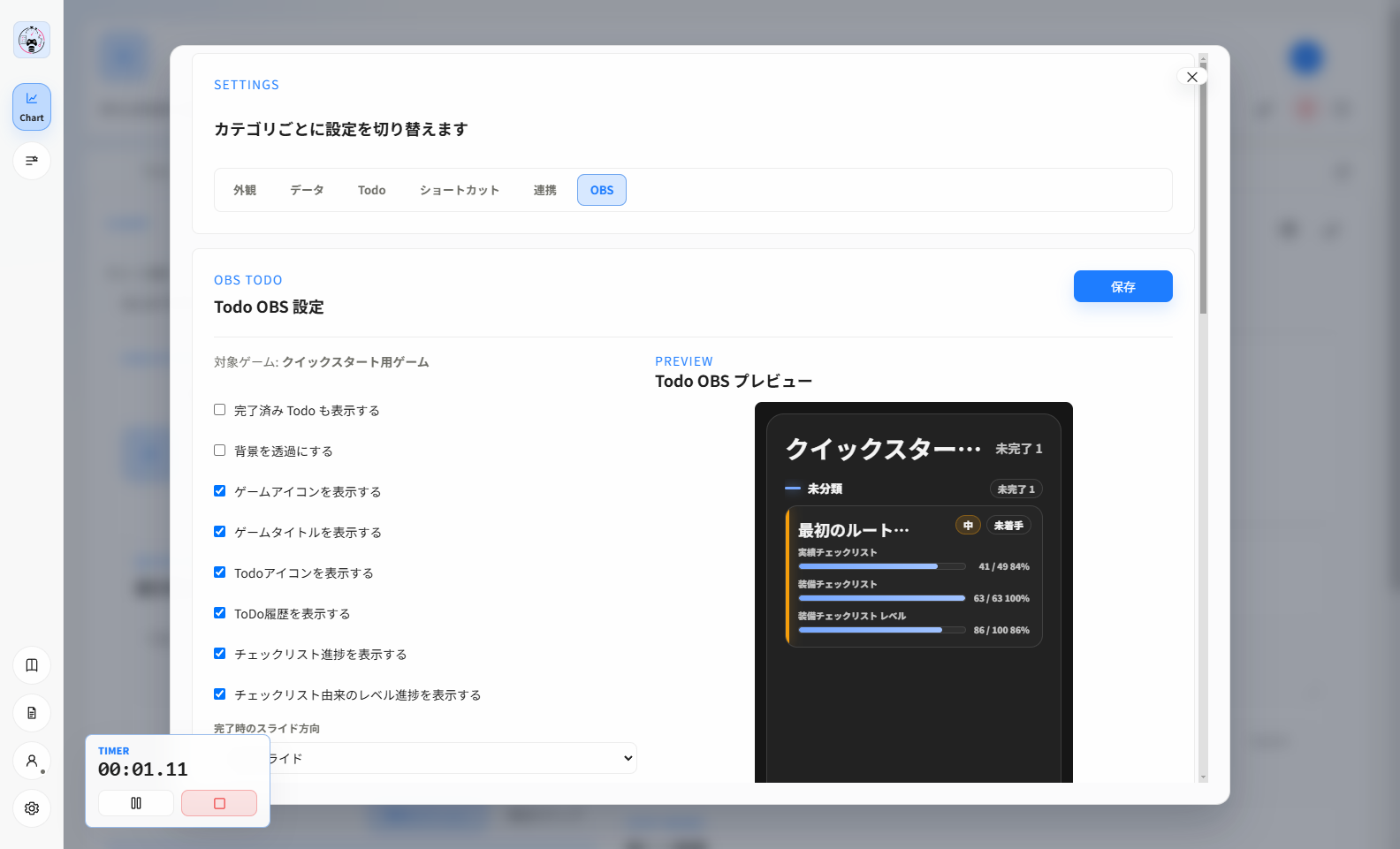Open the settings gear sidebar icon
This screenshot has height=849, width=1400.
(32, 808)
